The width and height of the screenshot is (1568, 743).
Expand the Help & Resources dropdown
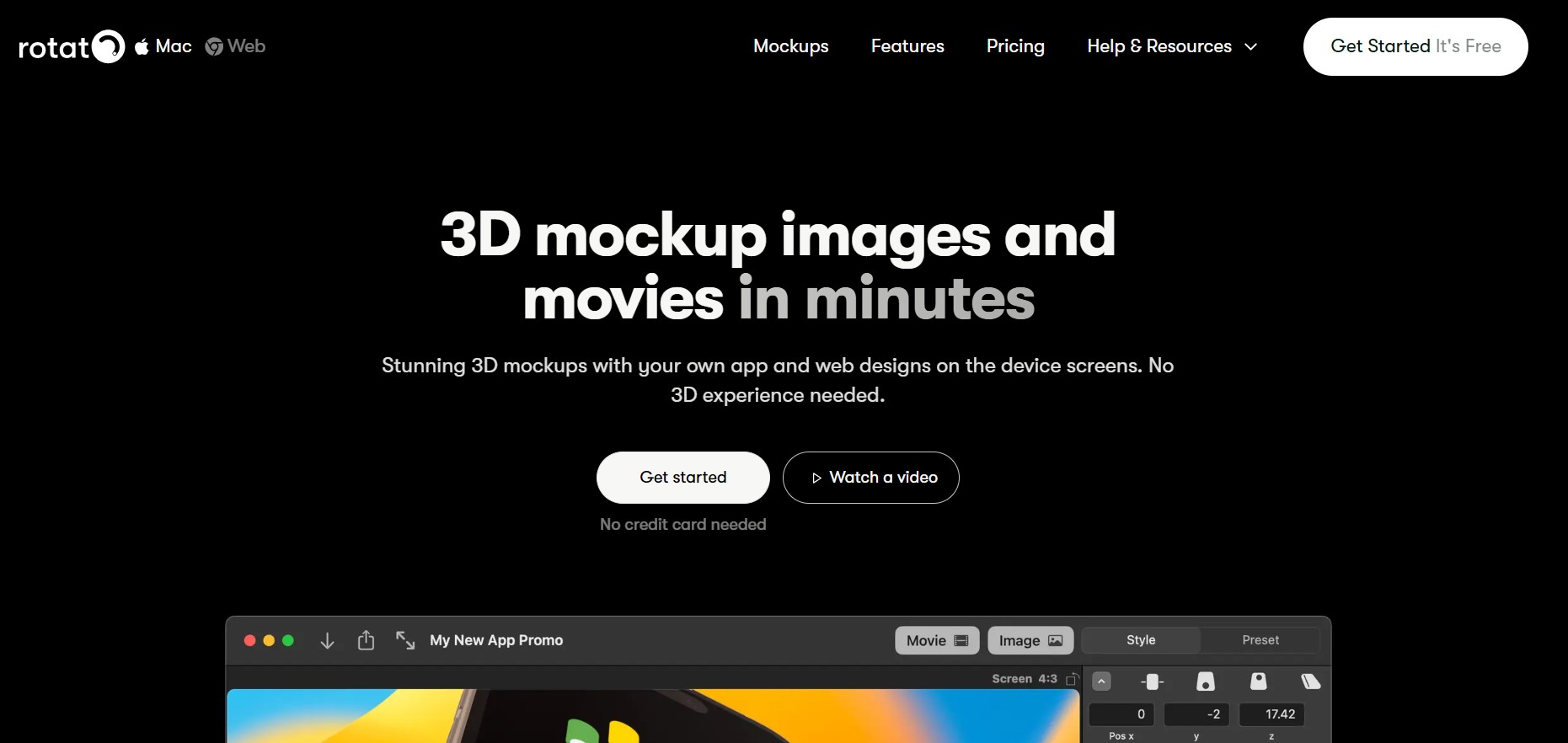click(x=1171, y=46)
